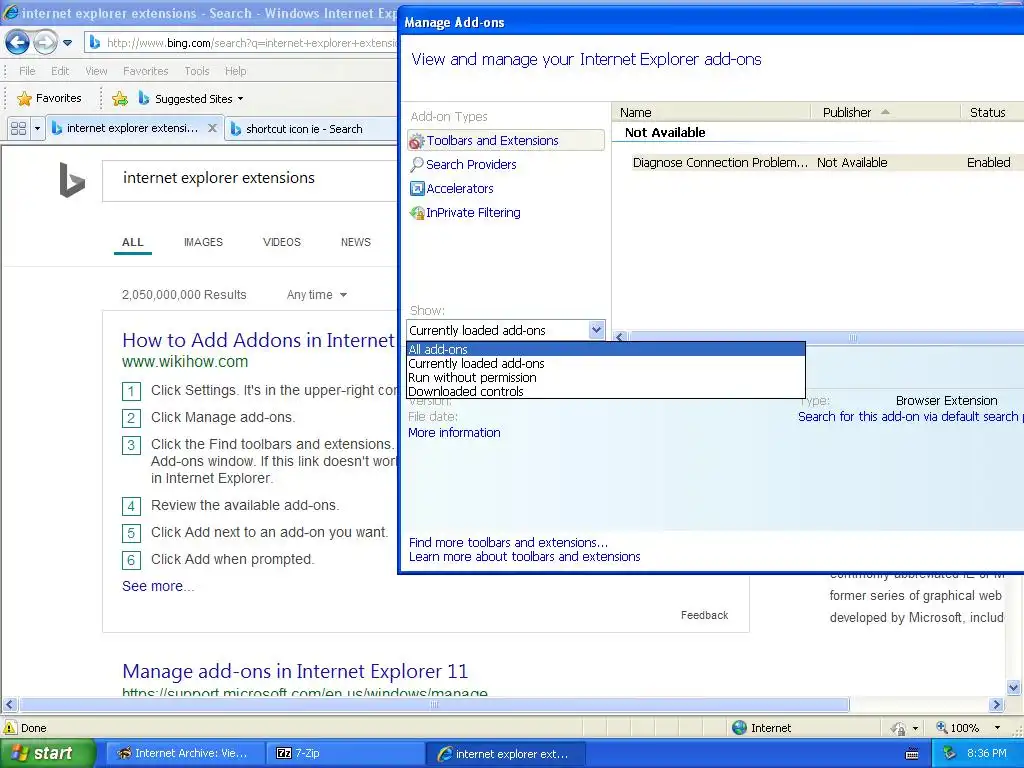Click the More information link
1024x768 pixels.
point(455,433)
